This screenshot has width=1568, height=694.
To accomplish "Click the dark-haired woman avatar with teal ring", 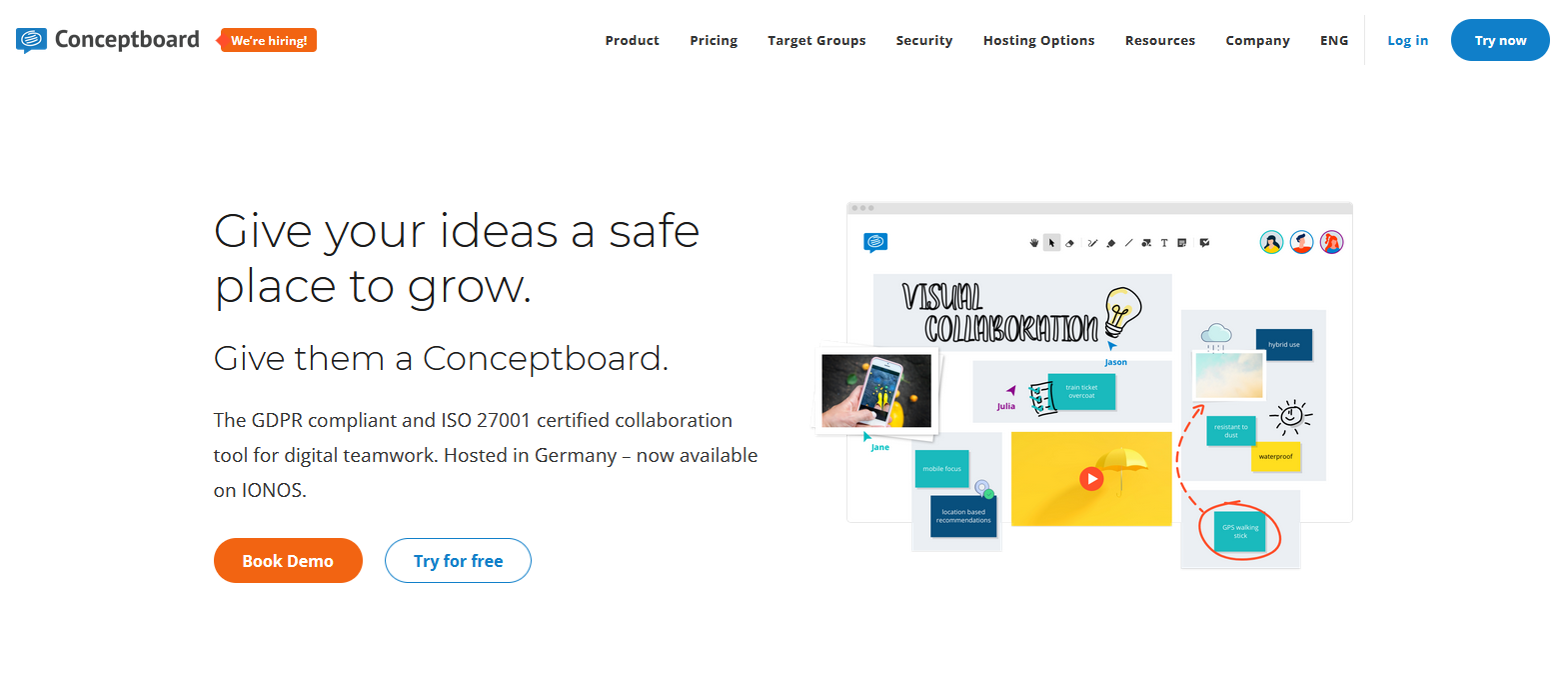I will (x=1271, y=242).
